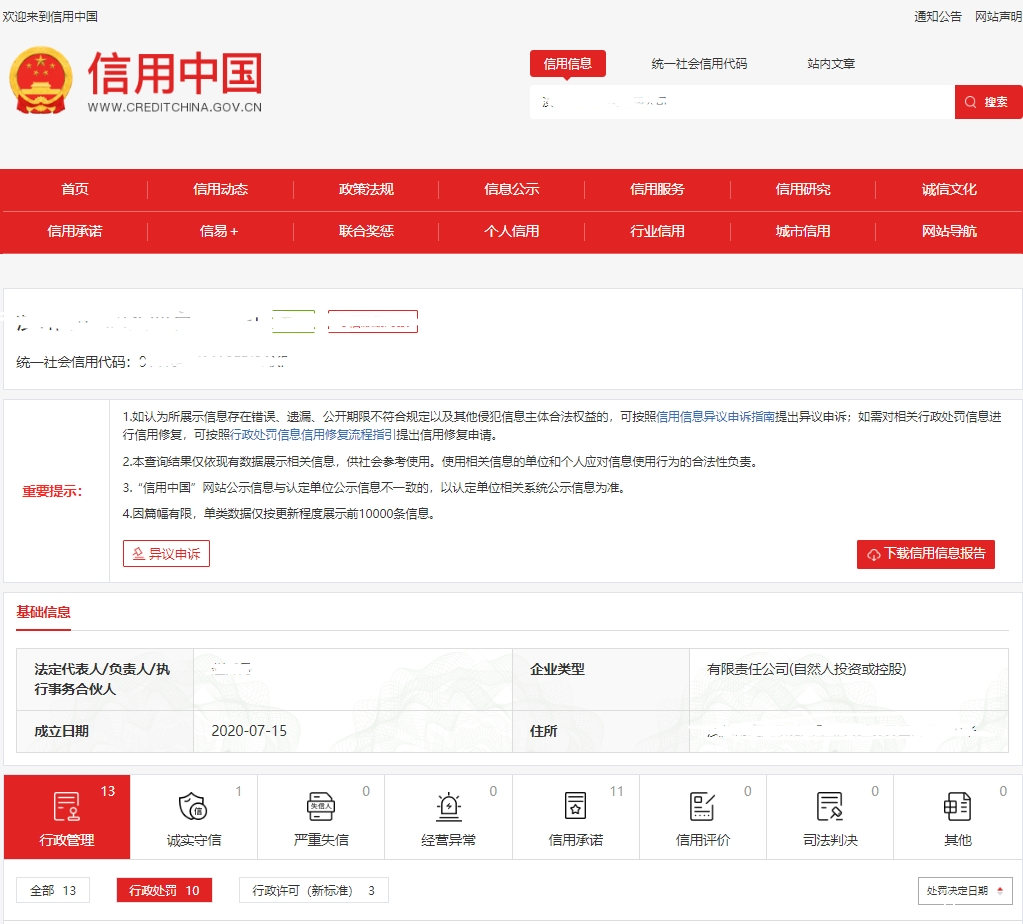Select the 诚实守信 shield icon

point(192,807)
